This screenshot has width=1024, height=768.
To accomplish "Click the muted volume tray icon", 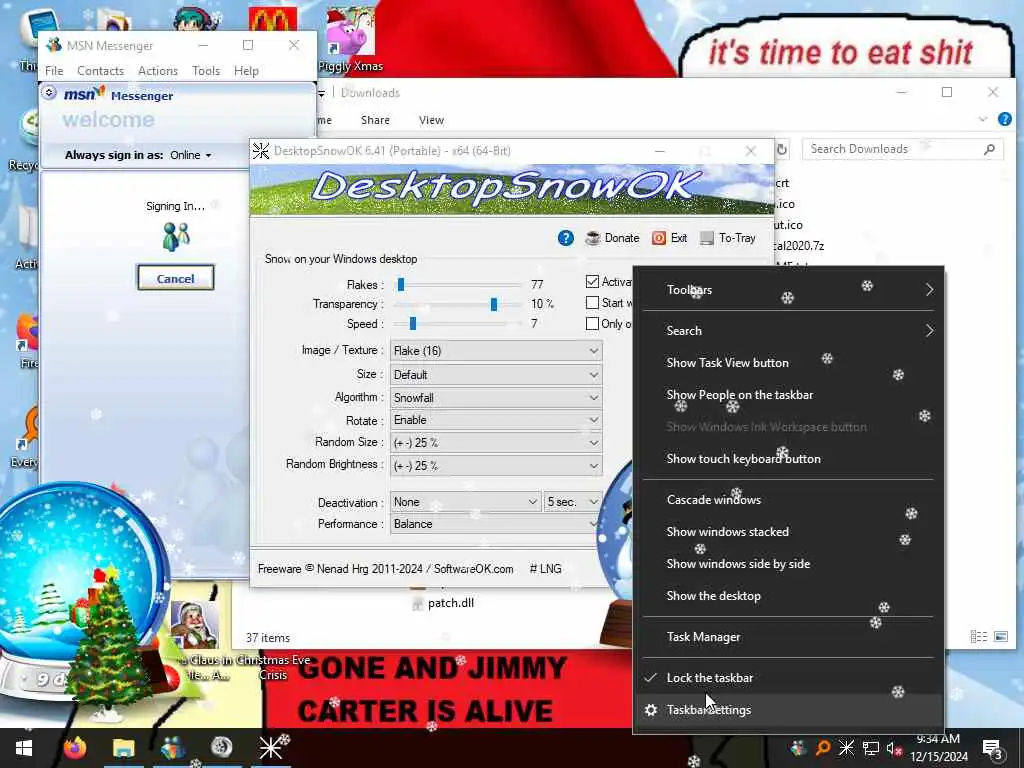I will tap(894, 748).
